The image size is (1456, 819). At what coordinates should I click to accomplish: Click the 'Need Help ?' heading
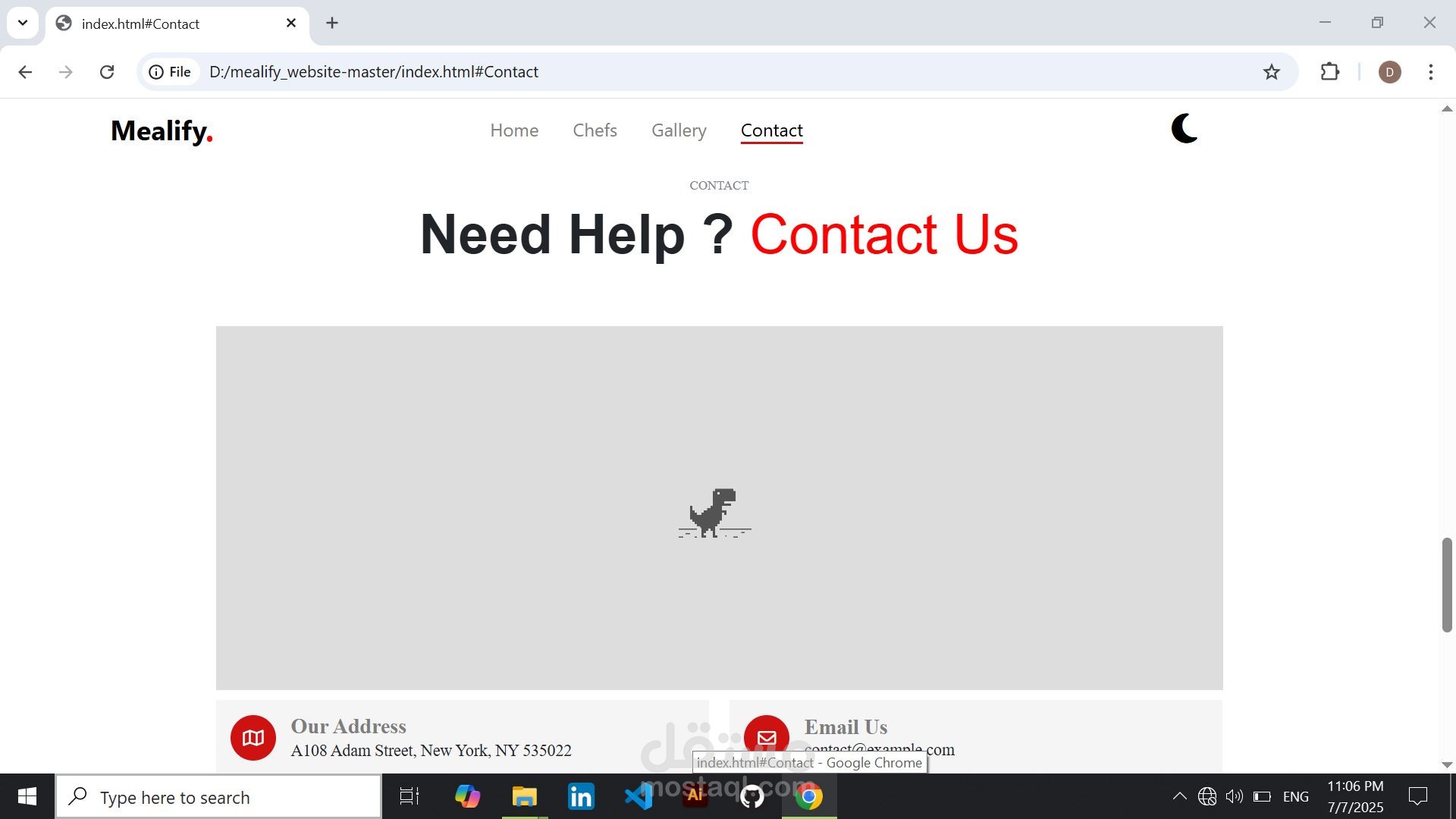point(576,234)
